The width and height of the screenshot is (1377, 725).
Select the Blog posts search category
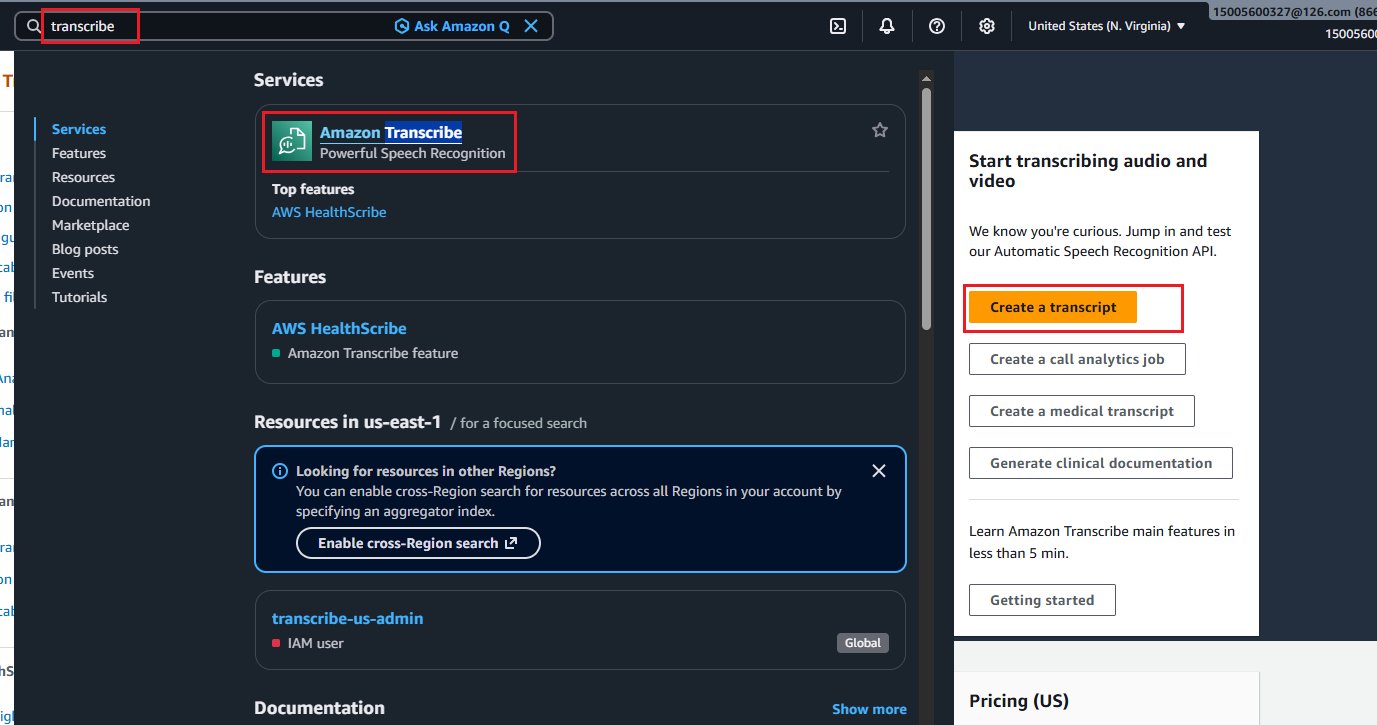pyautogui.click(x=85, y=249)
